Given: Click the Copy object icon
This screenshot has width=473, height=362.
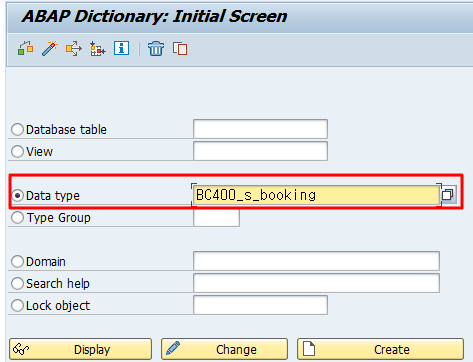Looking at the screenshot, I should click(x=180, y=49).
